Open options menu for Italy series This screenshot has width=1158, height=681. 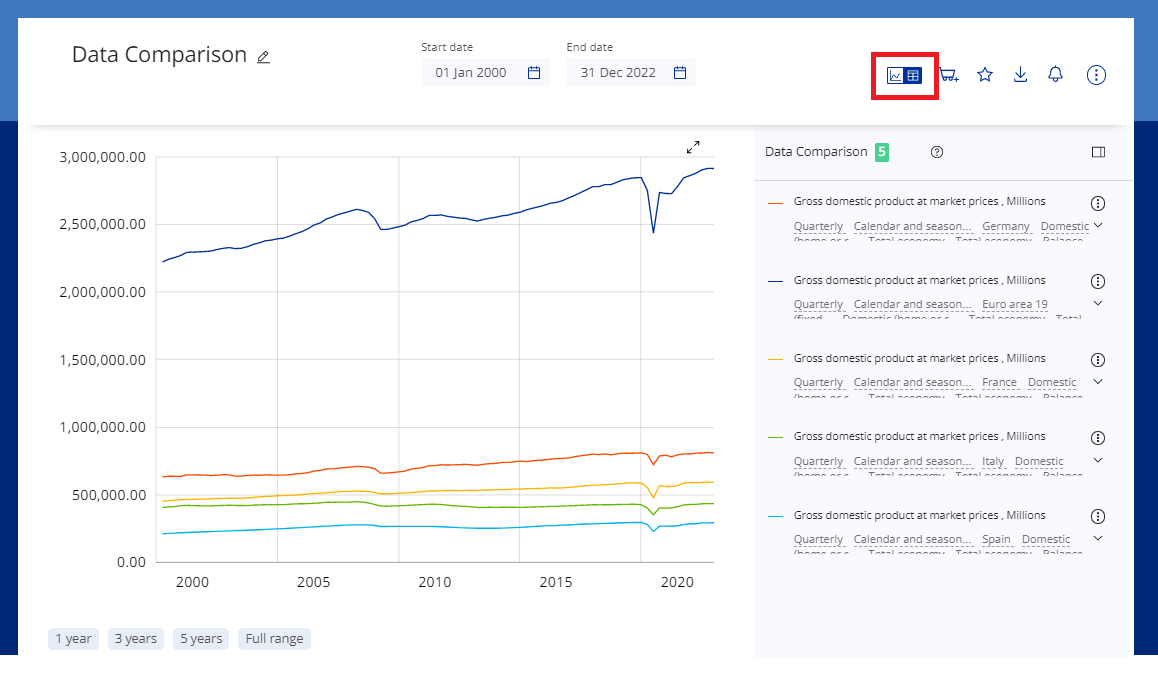[1097, 438]
